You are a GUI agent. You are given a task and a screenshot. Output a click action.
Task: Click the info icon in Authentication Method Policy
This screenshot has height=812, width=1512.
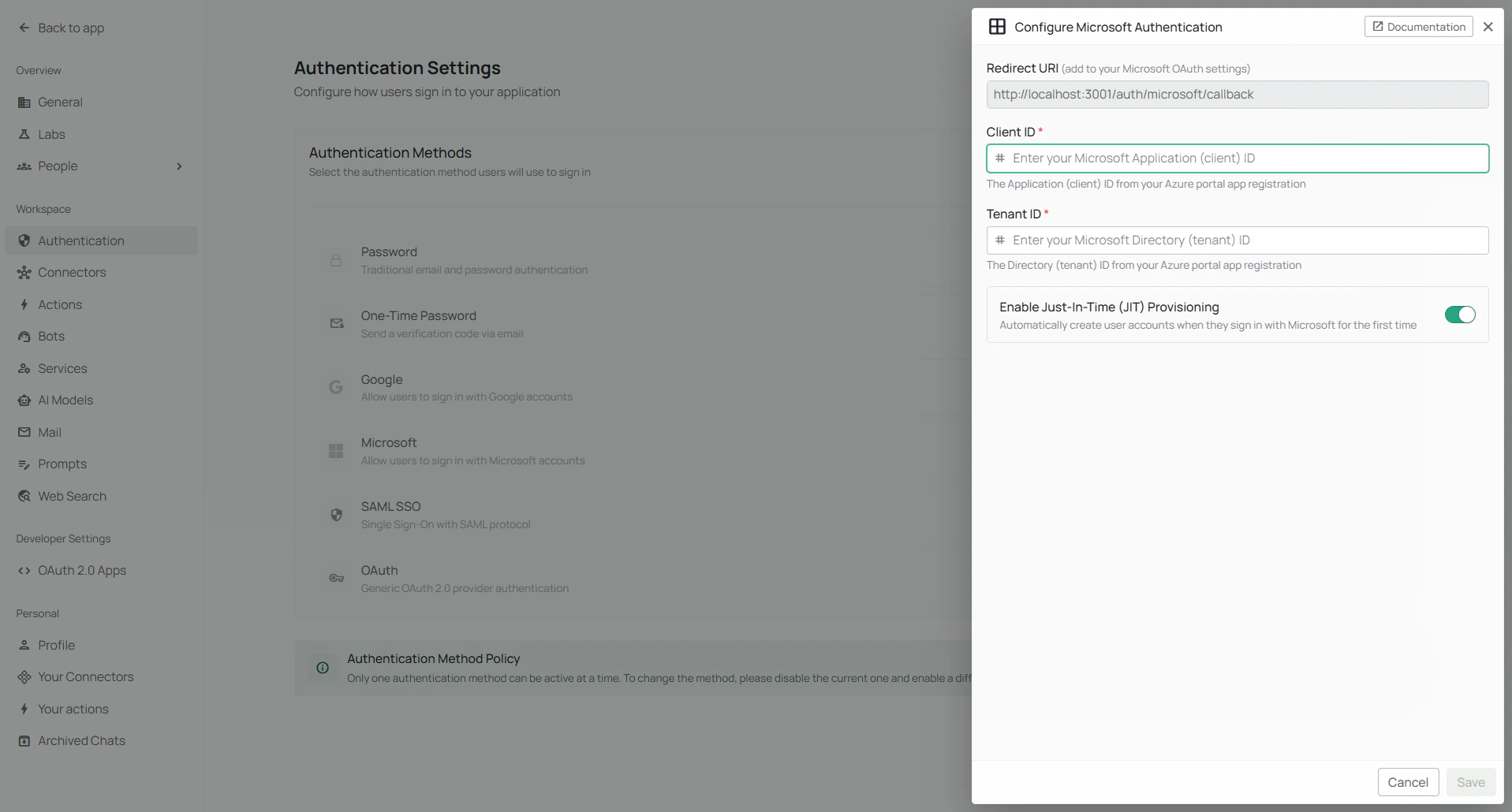pyautogui.click(x=323, y=668)
